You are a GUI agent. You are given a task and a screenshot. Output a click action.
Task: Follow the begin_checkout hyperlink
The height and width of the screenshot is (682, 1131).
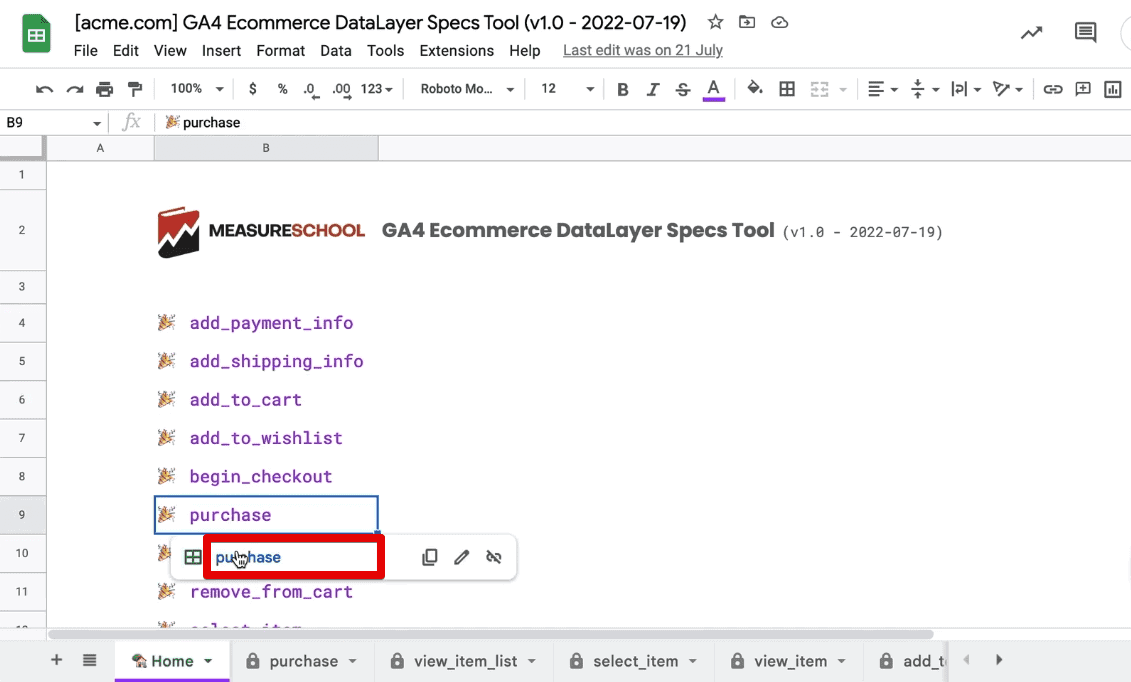point(260,476)
